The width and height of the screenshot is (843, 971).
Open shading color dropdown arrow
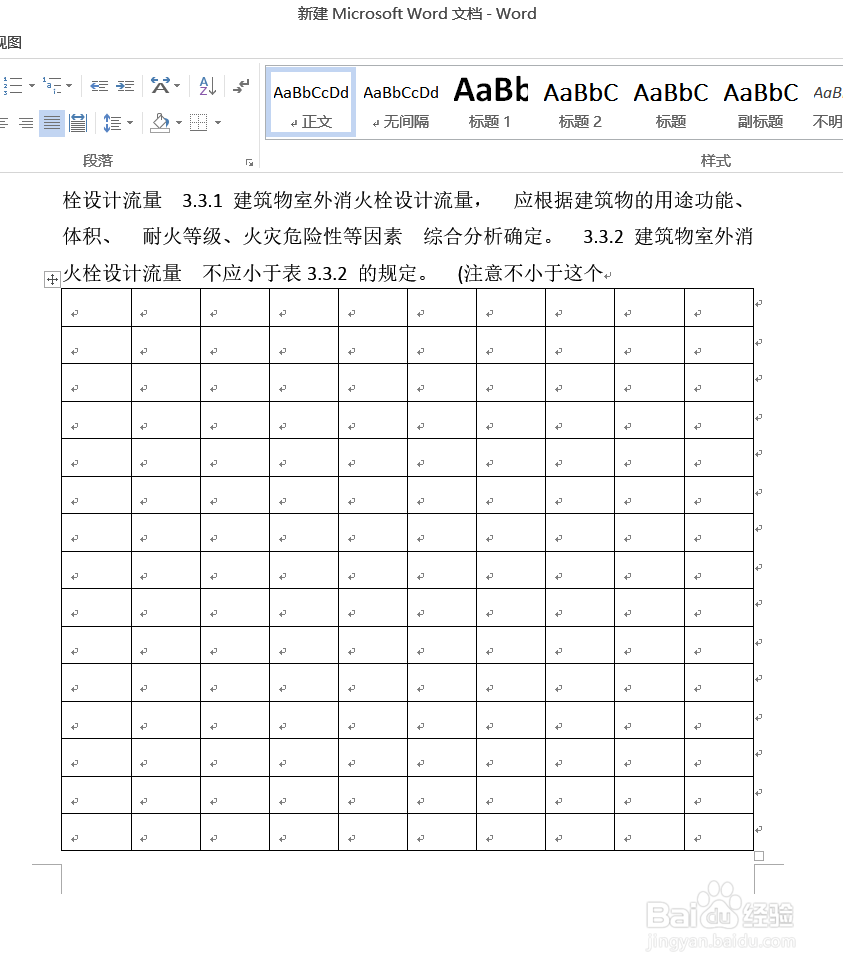pos(179,123)
